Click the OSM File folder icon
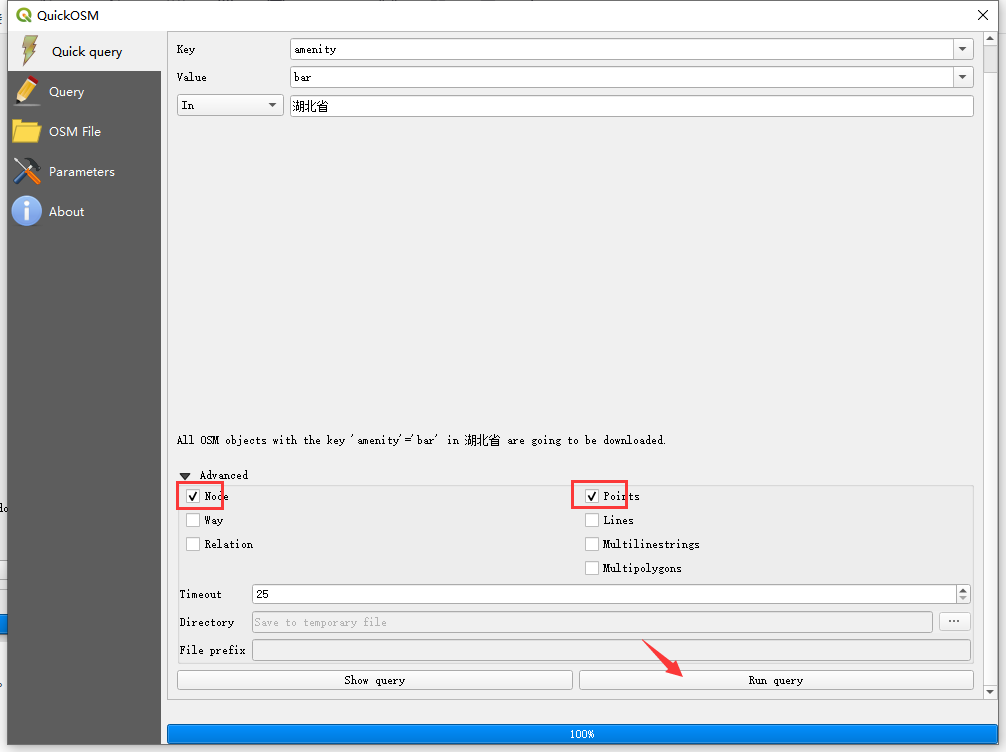Viewport: 1006px width, 752px height. pos(26,132)
